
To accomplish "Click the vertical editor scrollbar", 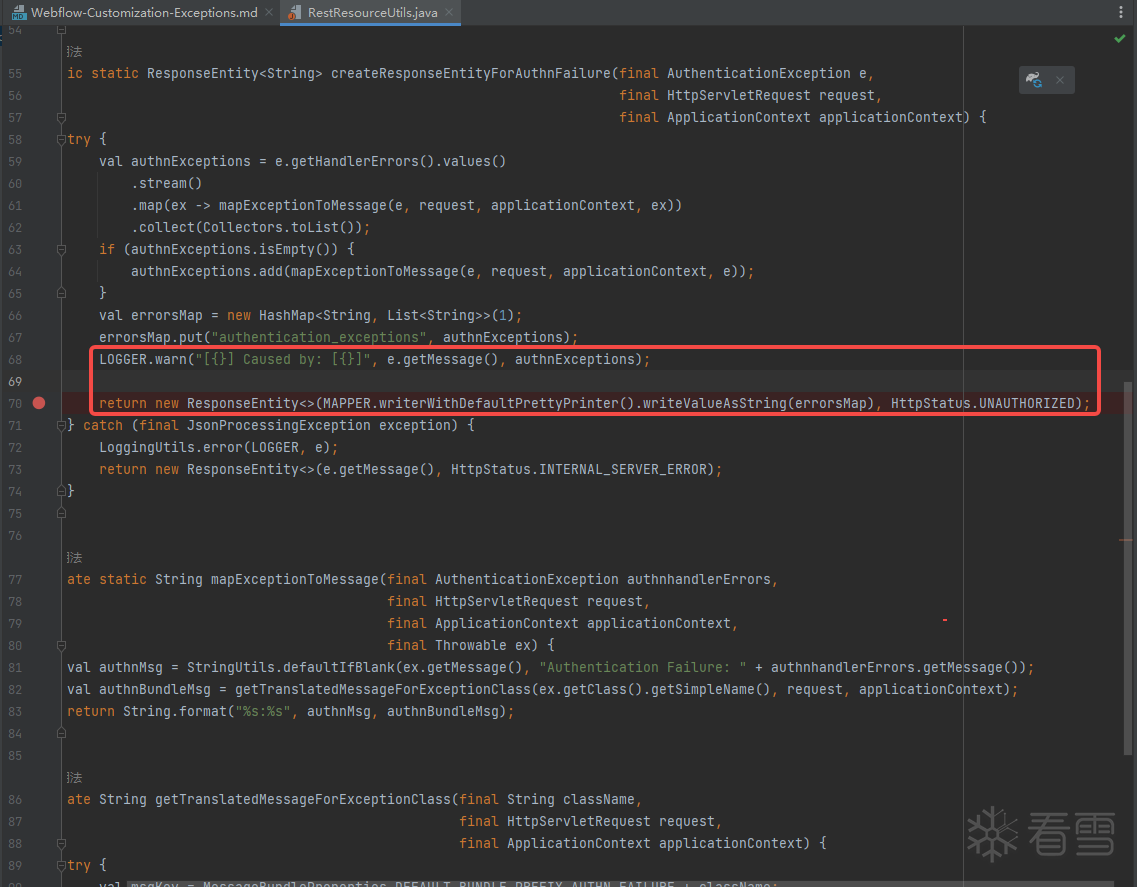I will pyautogui.click(x=1128, y=568).
